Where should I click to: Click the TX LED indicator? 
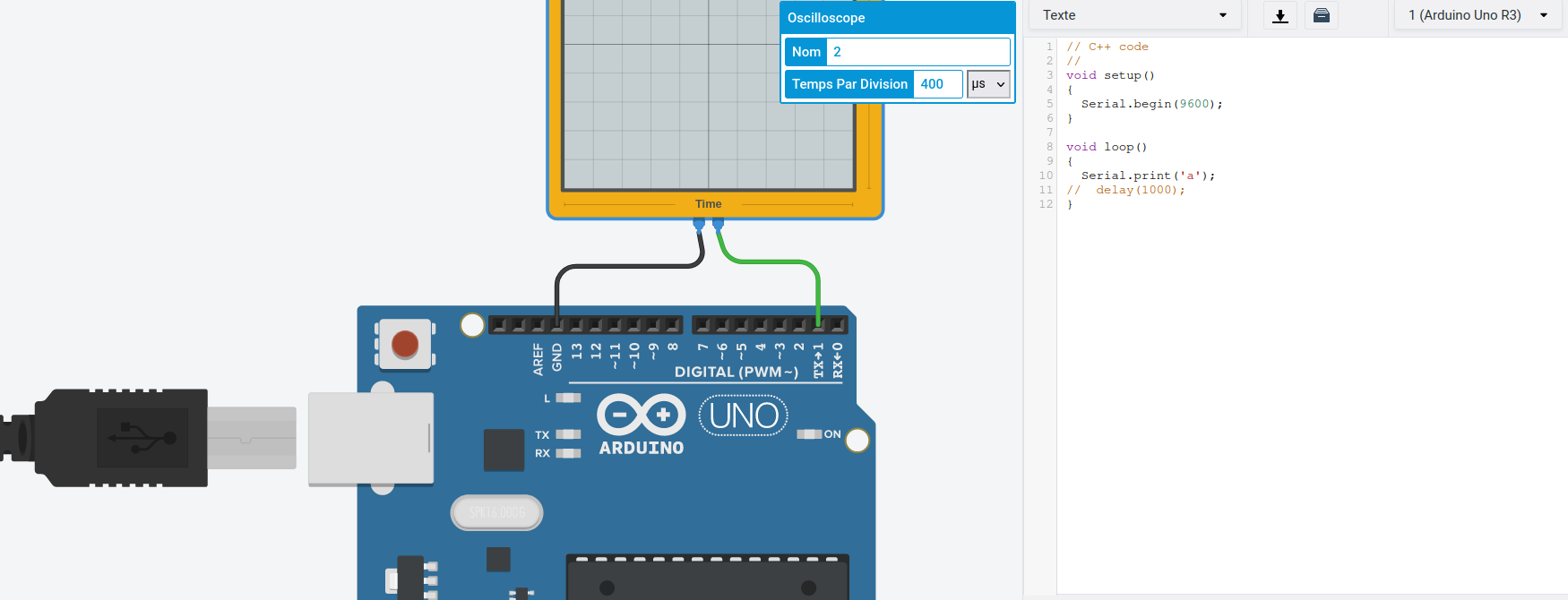click(568, 434)
